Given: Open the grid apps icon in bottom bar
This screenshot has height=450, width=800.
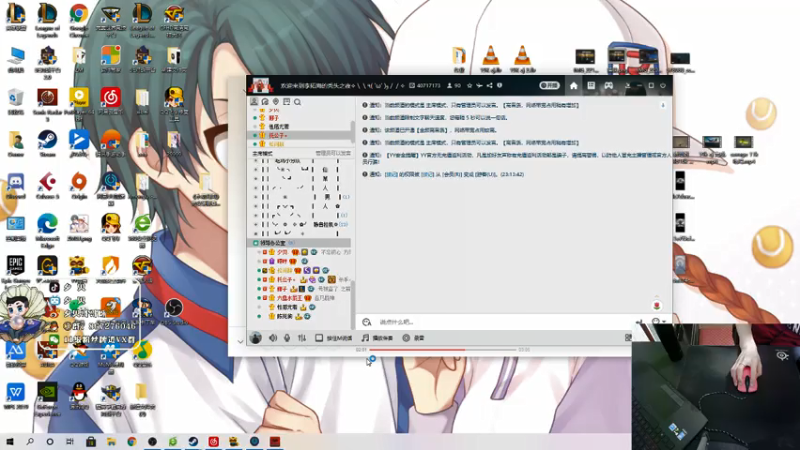Looking at the screenshot, I should 628,338.
